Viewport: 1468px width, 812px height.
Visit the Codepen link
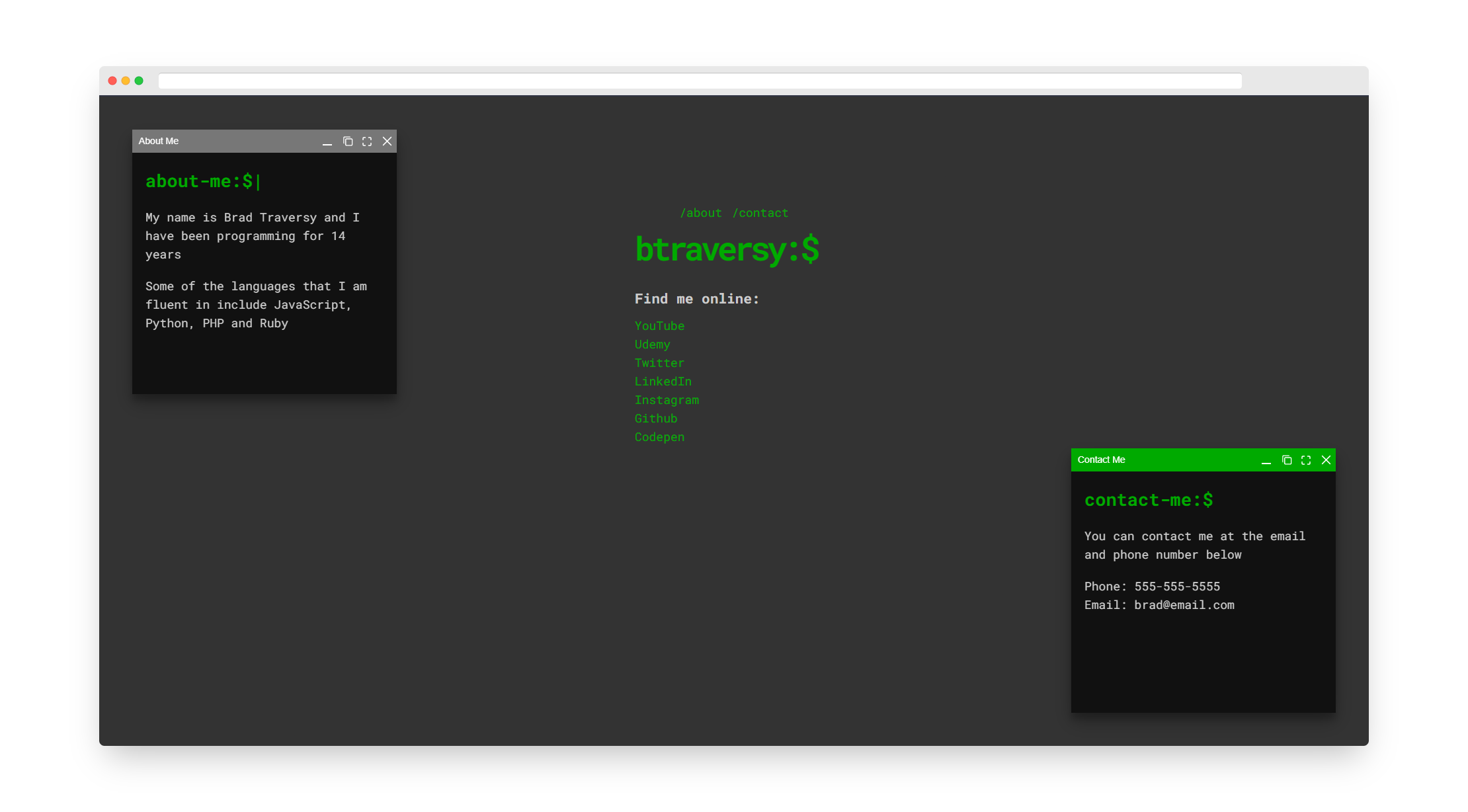(659, 437)
